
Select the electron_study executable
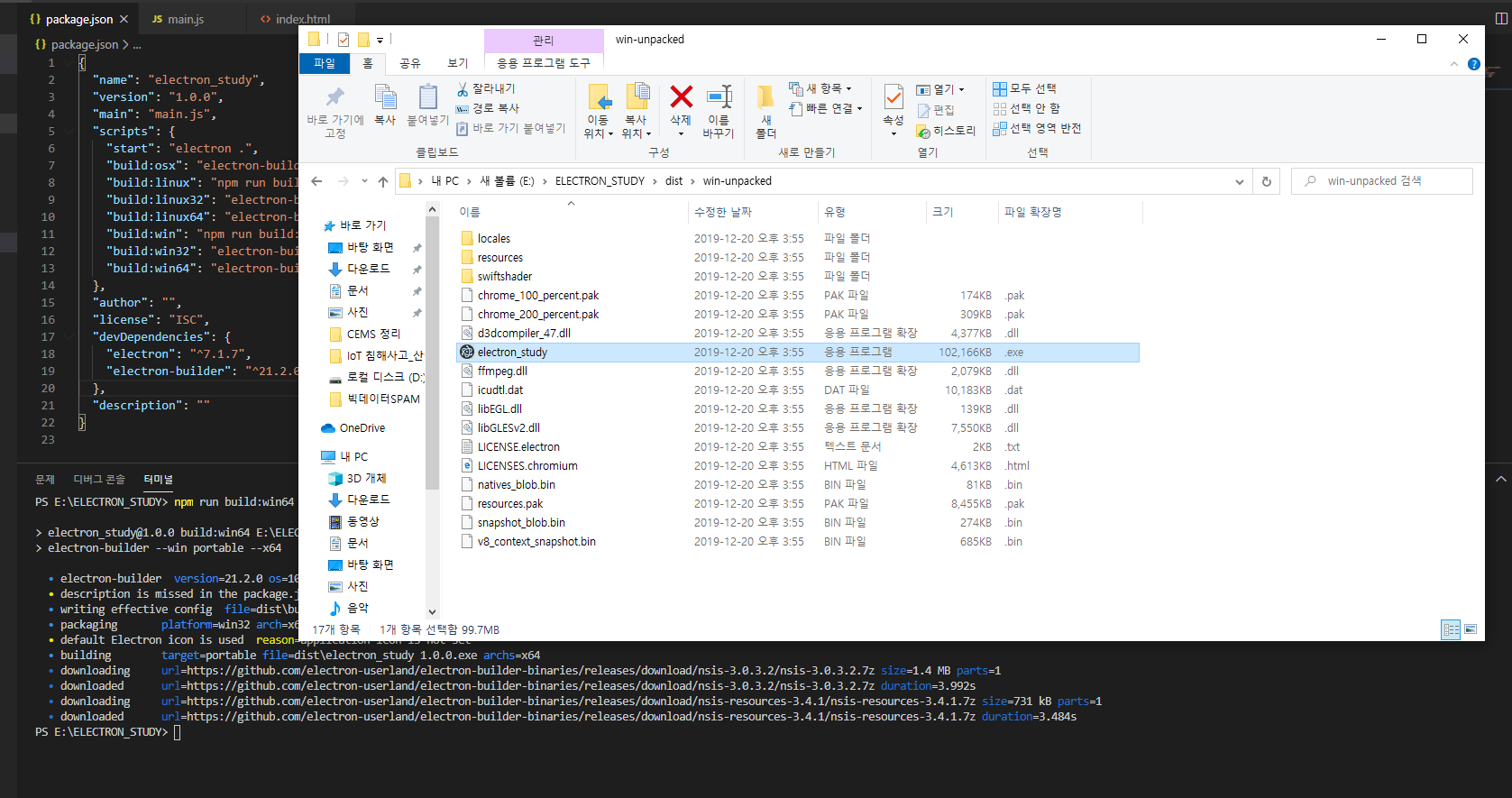tap(798, 353)
